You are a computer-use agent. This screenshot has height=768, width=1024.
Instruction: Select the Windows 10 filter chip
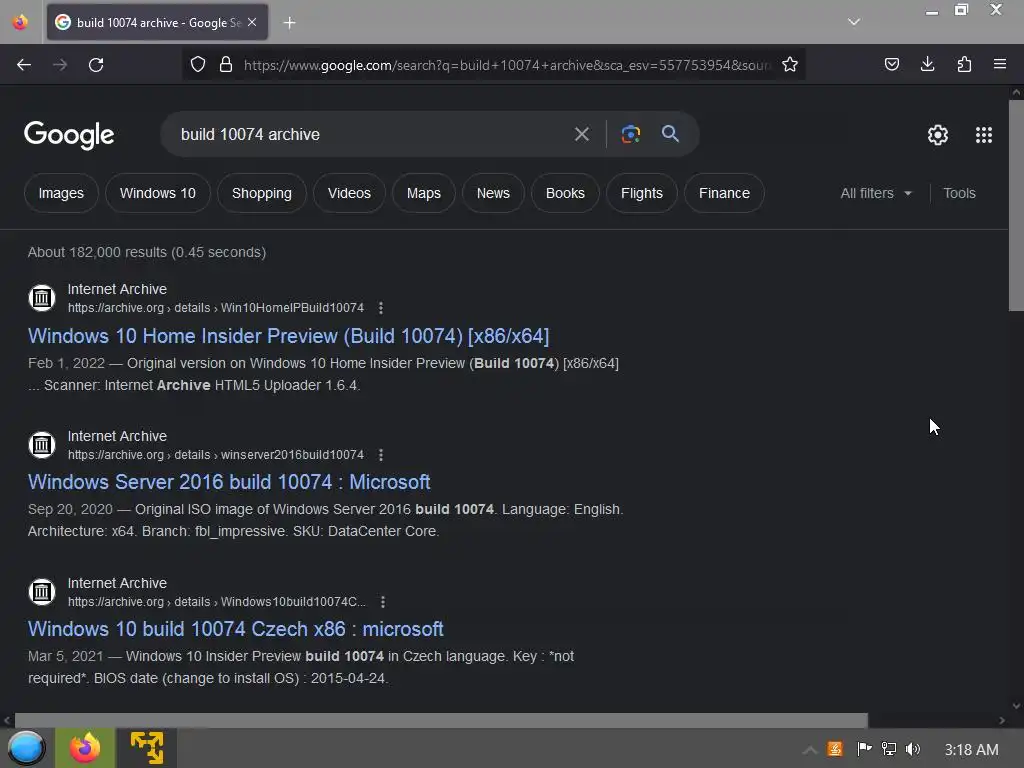tap(157, 193)
